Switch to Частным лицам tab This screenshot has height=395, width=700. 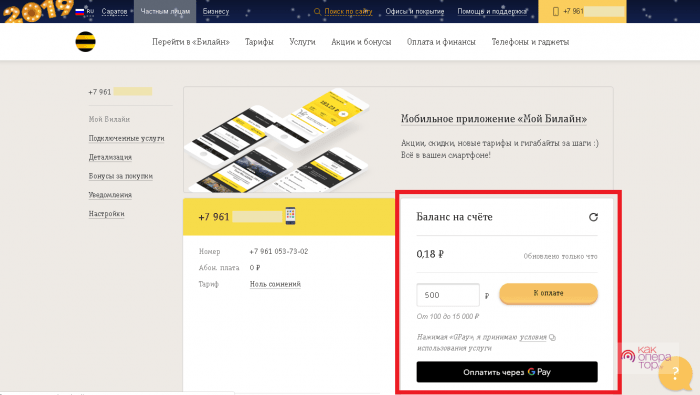point(165,12)
